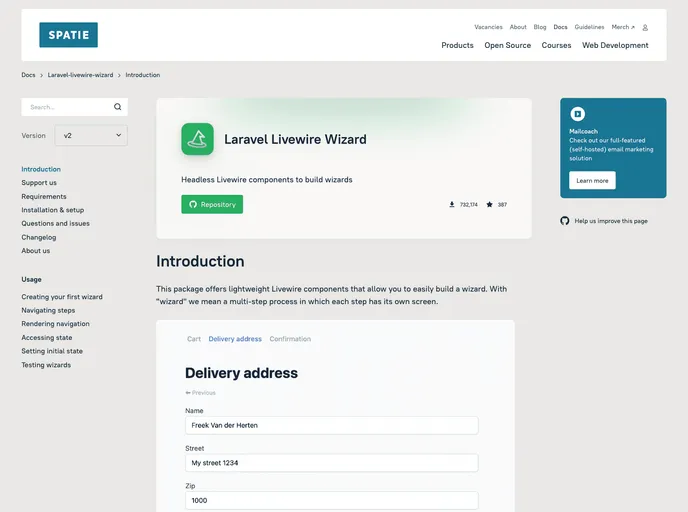Click the Spatie logo

(68, 35)
